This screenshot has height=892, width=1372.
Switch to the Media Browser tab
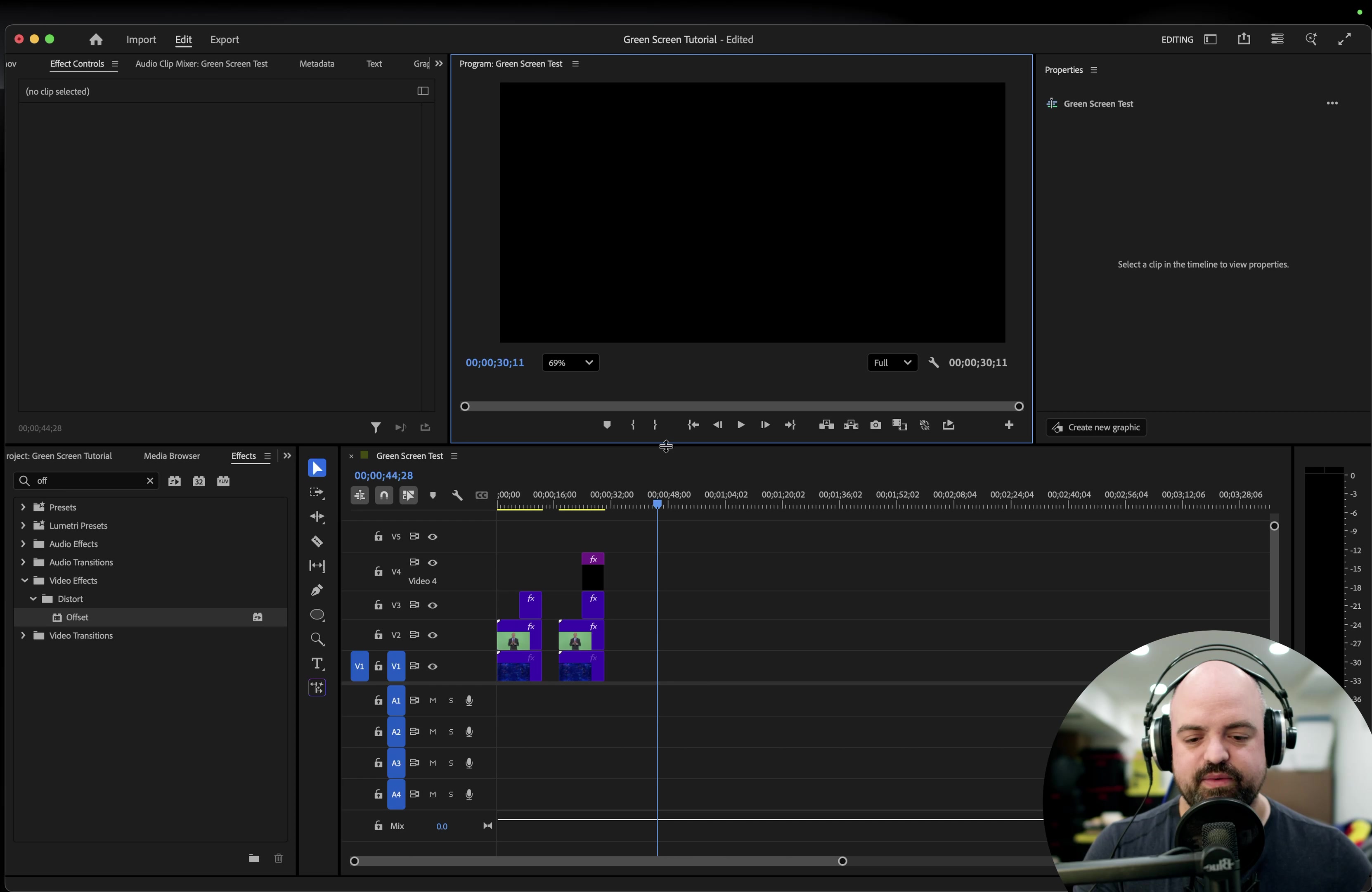click(172, 456)
